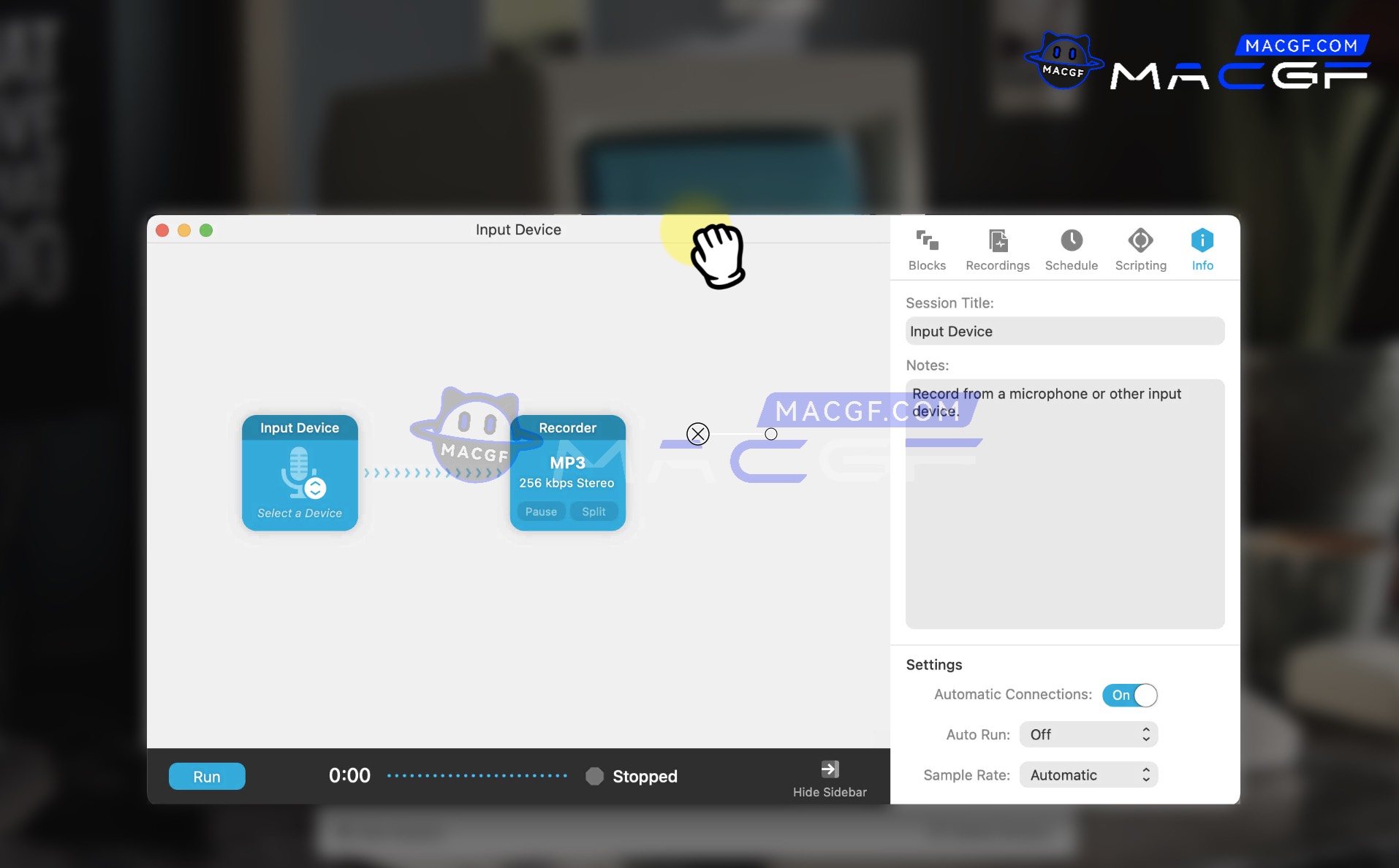
Task: Click Pause on the Recorder block
Action: (x=541, y=511)
